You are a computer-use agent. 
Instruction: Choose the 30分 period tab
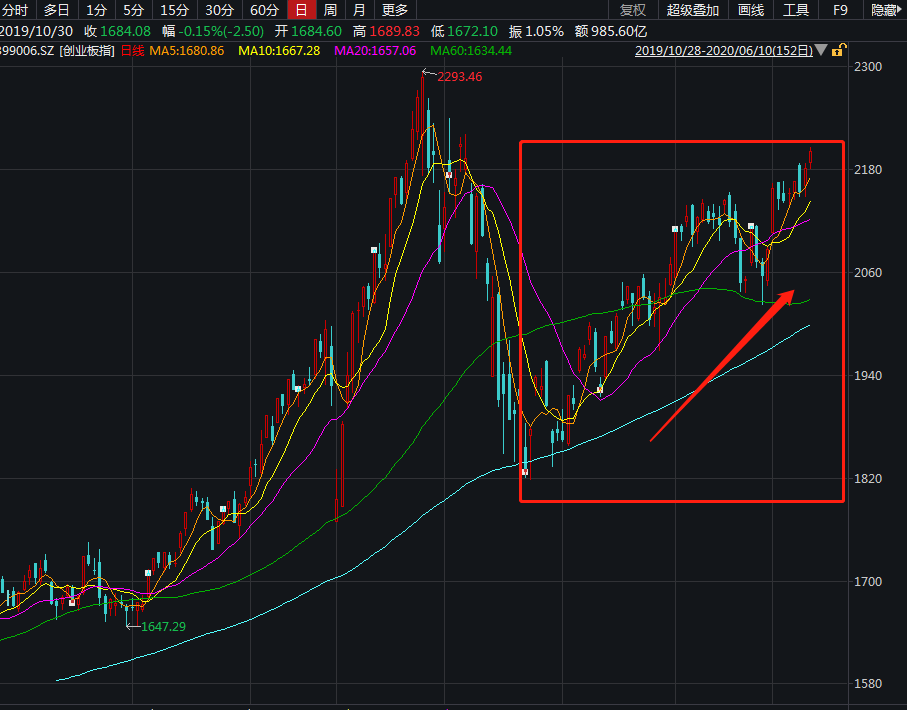pos(219,10)
